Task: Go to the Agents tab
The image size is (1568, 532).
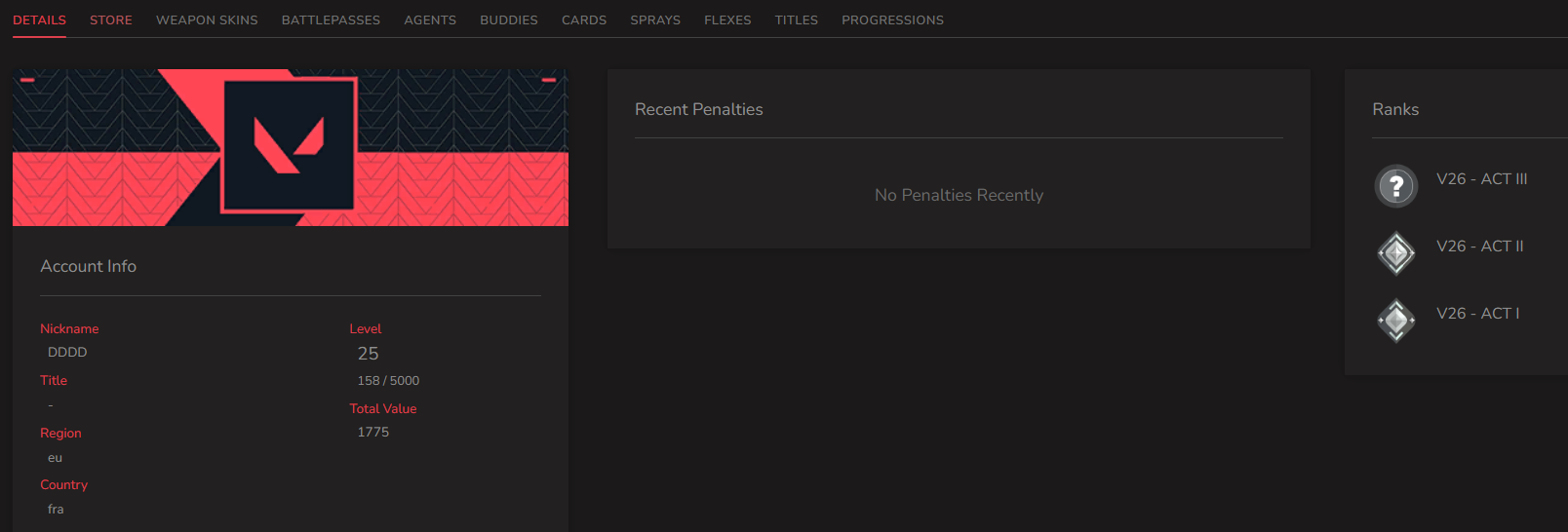Action: coord(430,19)
